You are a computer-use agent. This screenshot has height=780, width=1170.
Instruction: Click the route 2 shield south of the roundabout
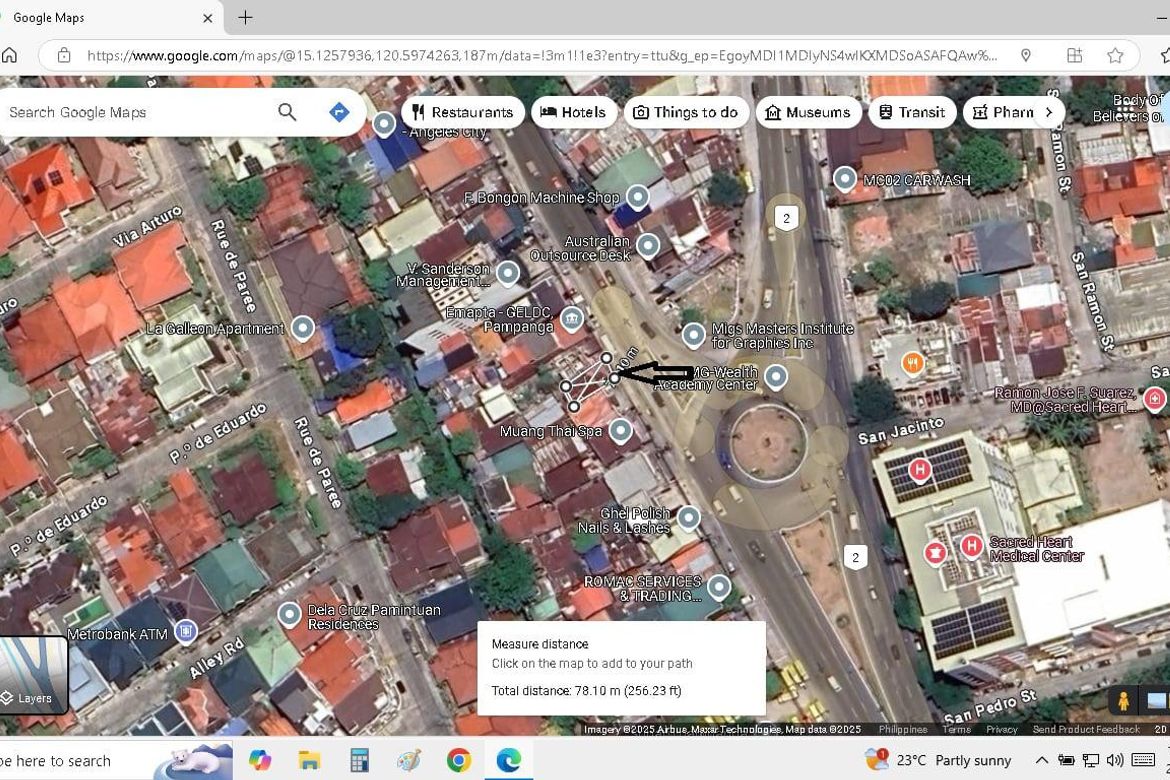pos(855,557)
